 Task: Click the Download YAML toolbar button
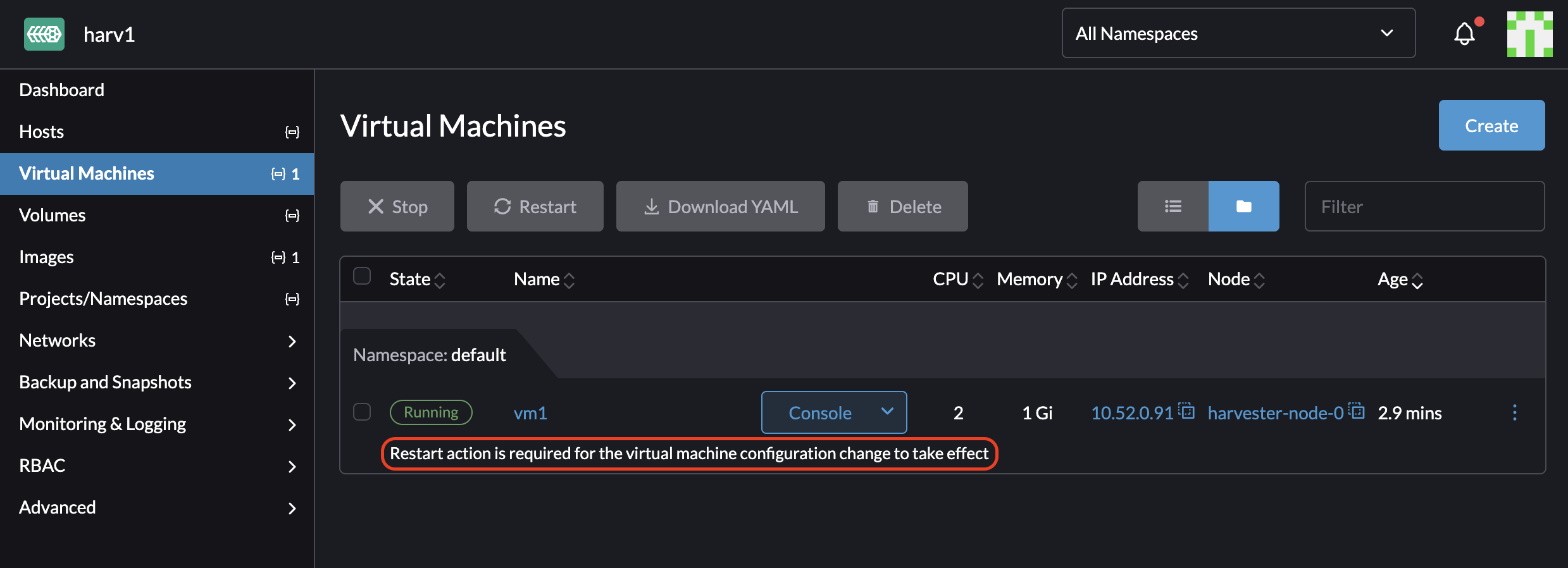tap(720, 206)
